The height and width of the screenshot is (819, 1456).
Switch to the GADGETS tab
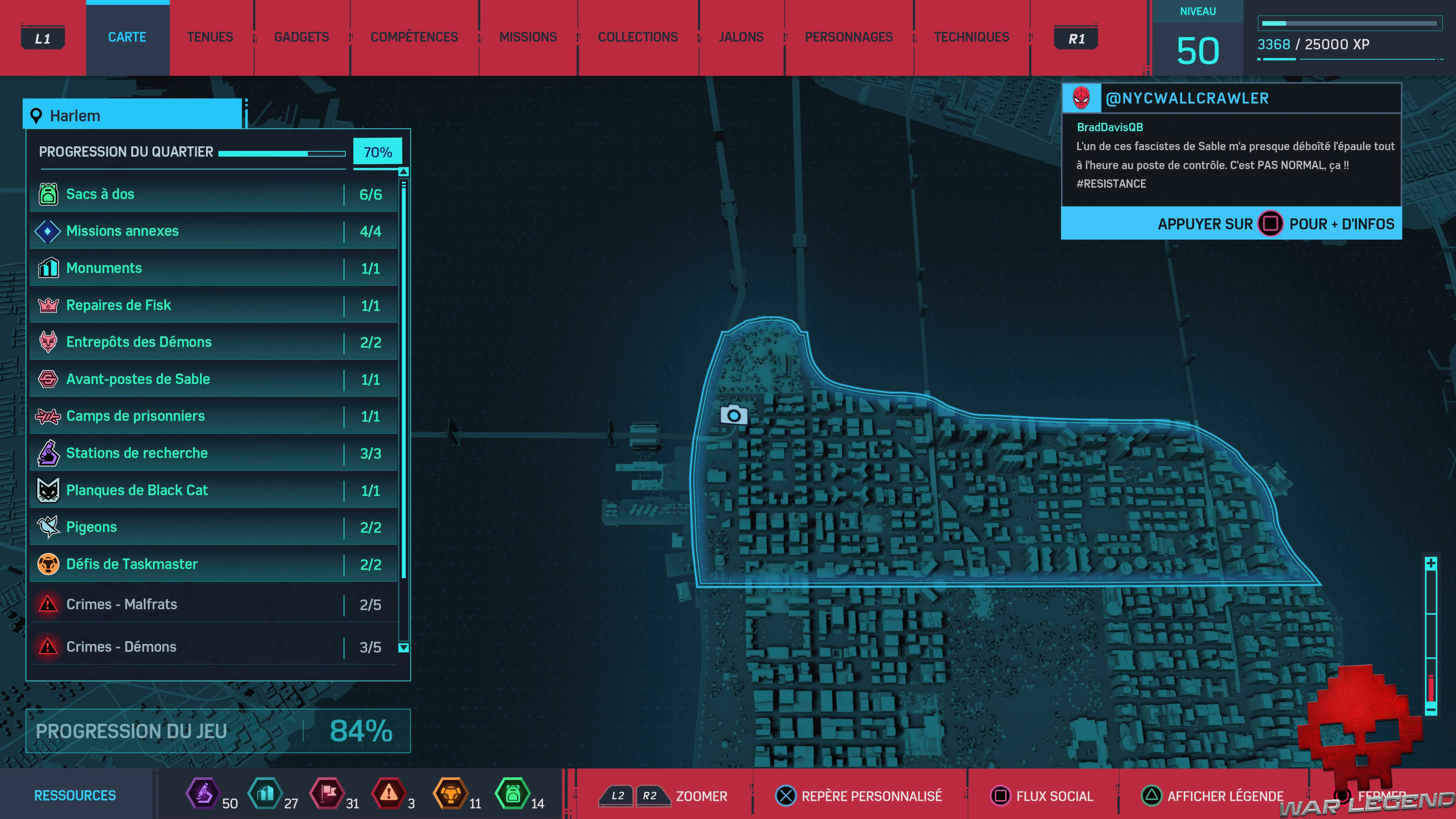[301, 37]
